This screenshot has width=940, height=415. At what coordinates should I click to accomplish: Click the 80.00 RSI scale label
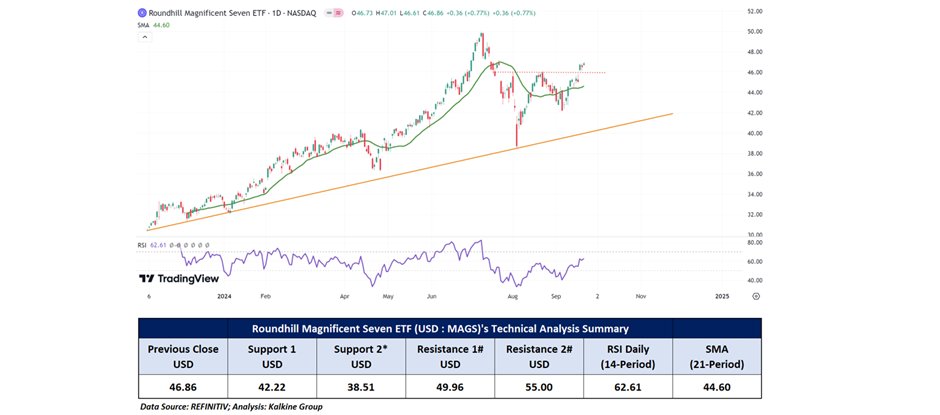755,243
